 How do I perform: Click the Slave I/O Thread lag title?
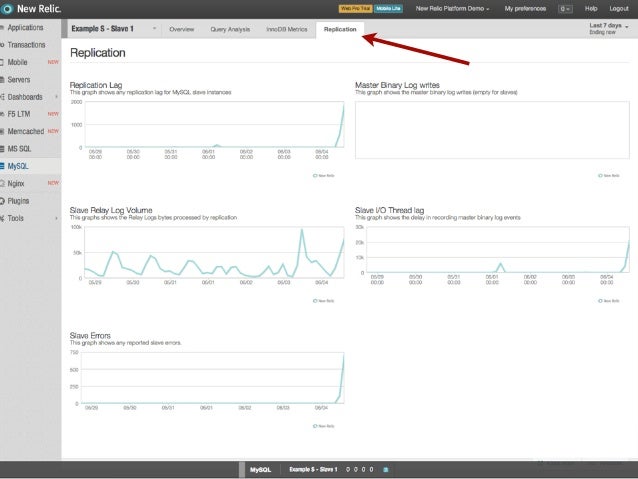coord(389,210)
